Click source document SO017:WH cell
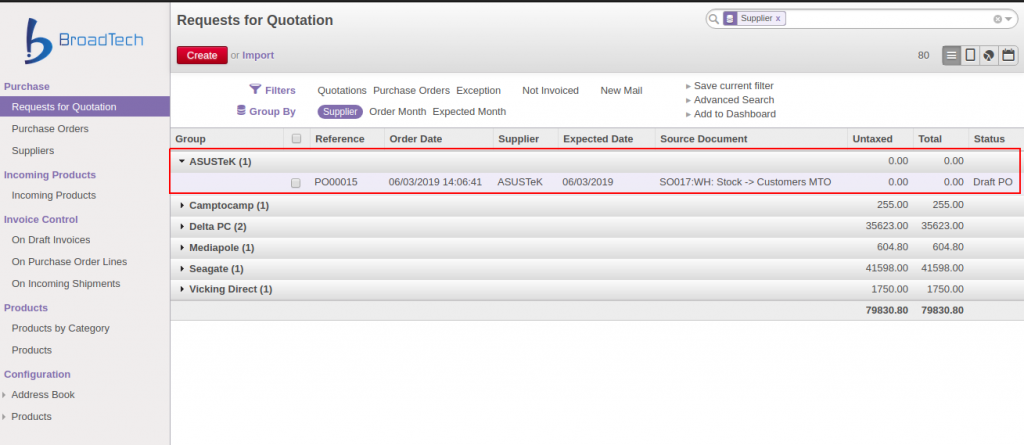Viewport: 1024px width, 445px height. 745,182
